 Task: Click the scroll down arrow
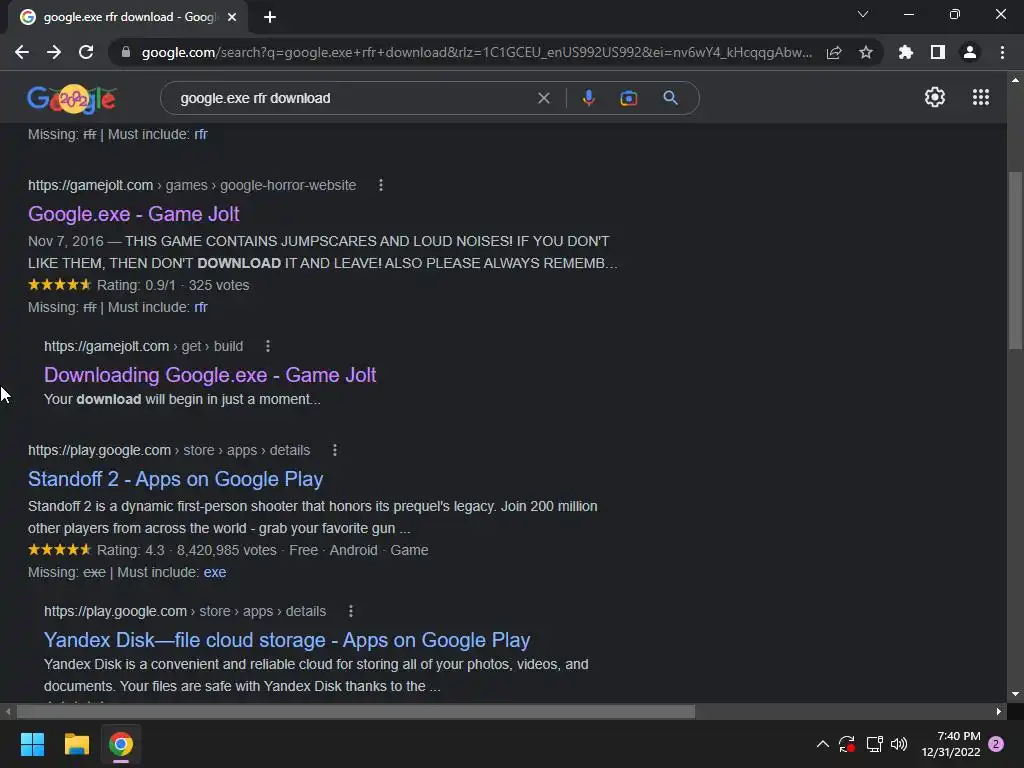1014,694
